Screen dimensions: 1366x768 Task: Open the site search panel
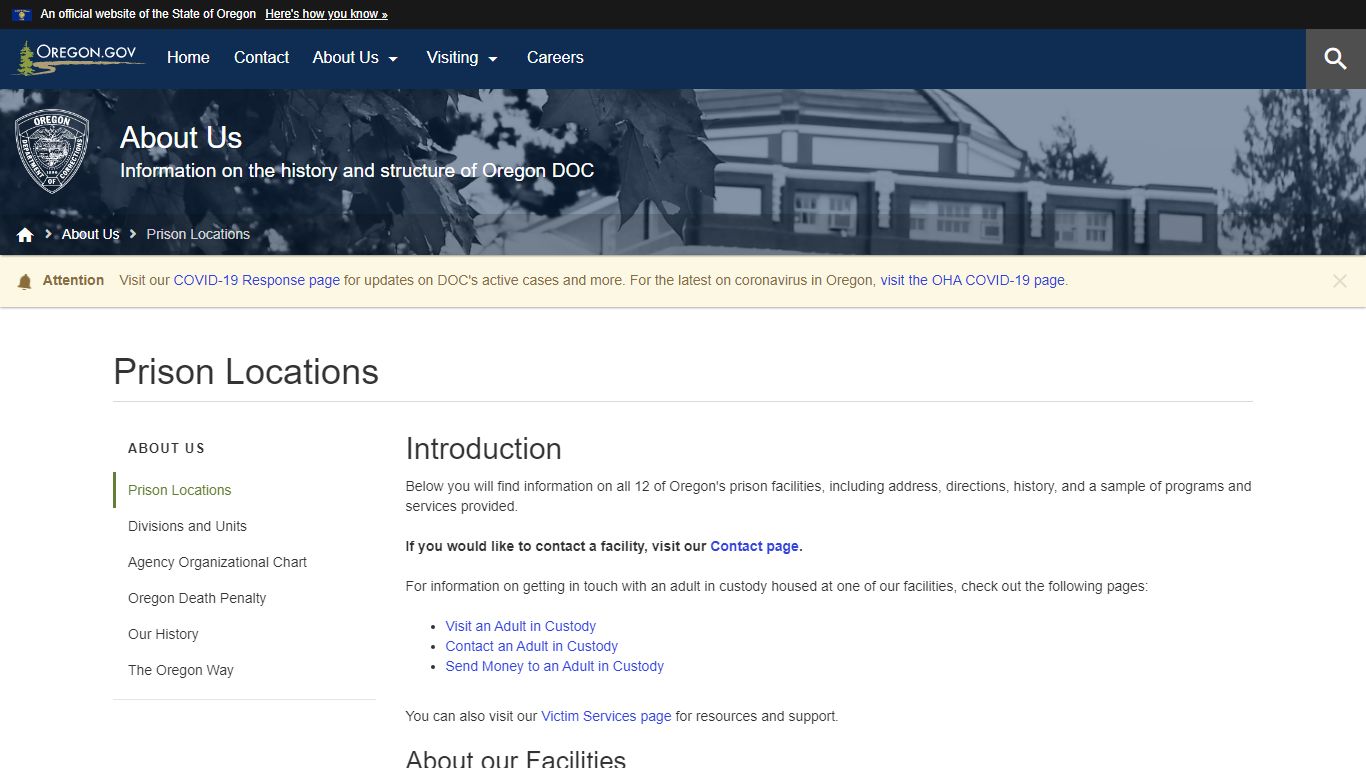[1336, 58]
